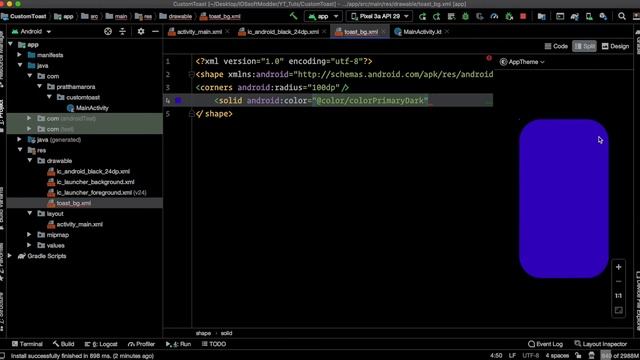Expand Gradle Scripts node
Viewport: 640px width, 360px height.
coord(10,256)
